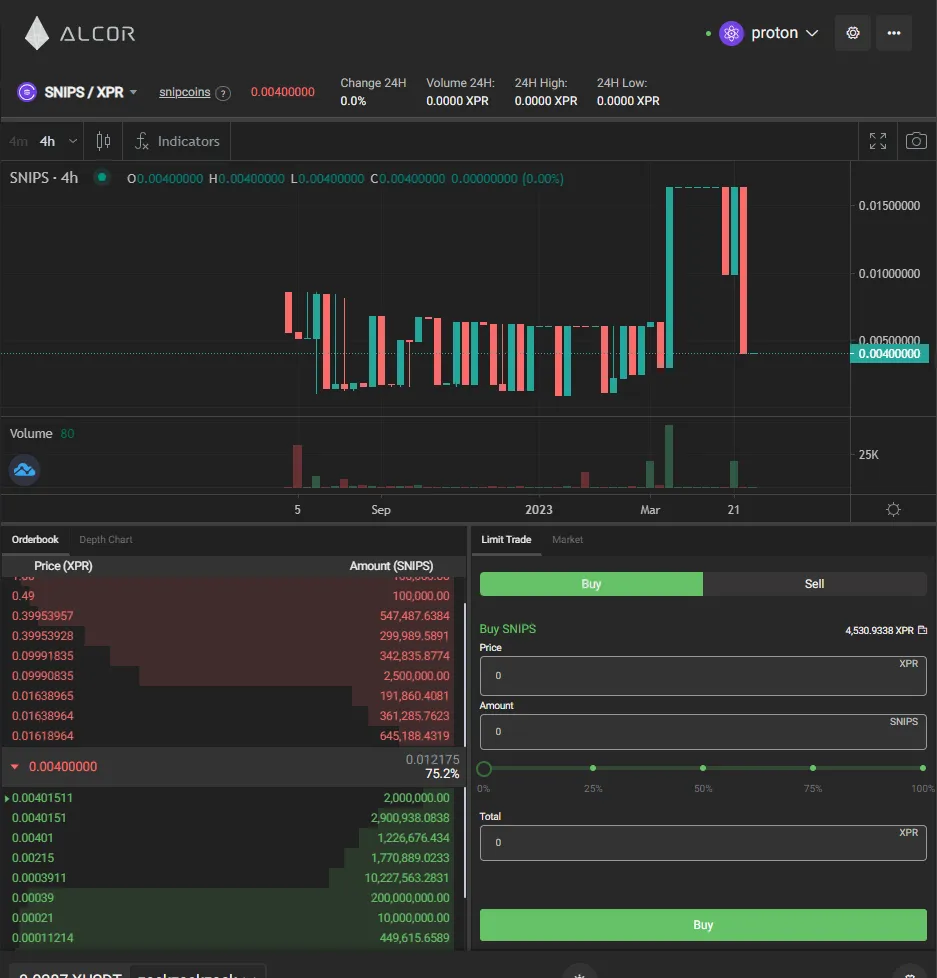Click the wallet icon beside balance
937x978 pixels.
coord(923,630)
